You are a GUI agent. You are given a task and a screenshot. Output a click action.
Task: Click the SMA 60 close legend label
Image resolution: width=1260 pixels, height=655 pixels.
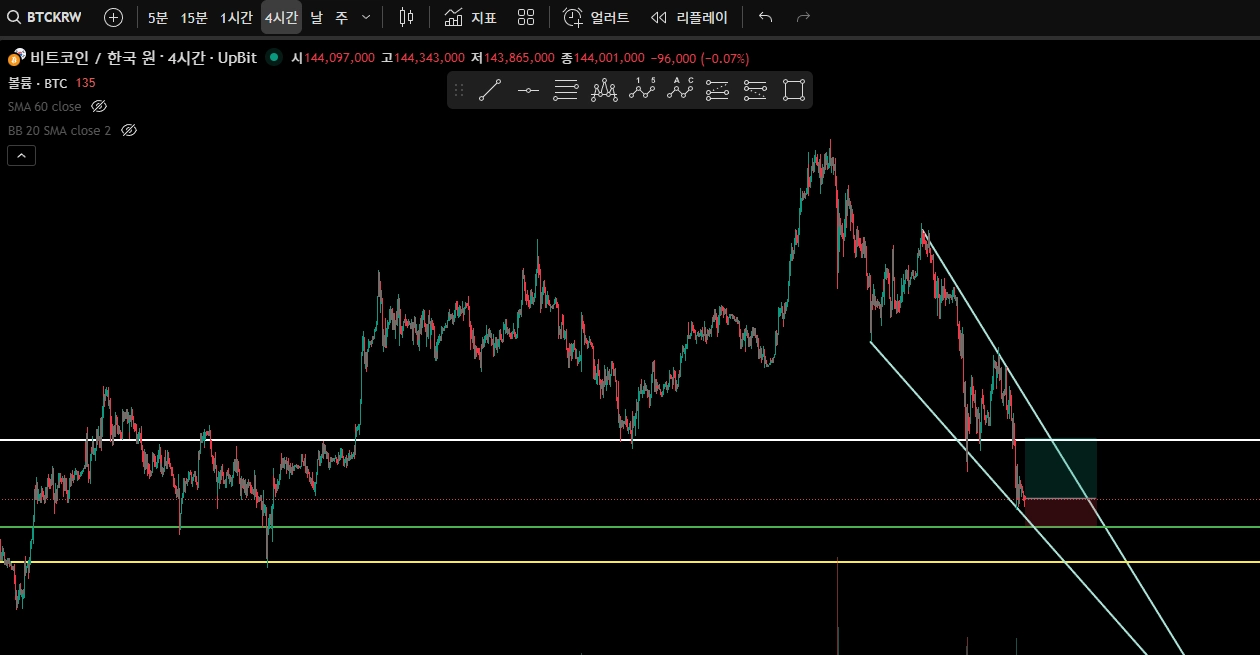click(45, 106)
